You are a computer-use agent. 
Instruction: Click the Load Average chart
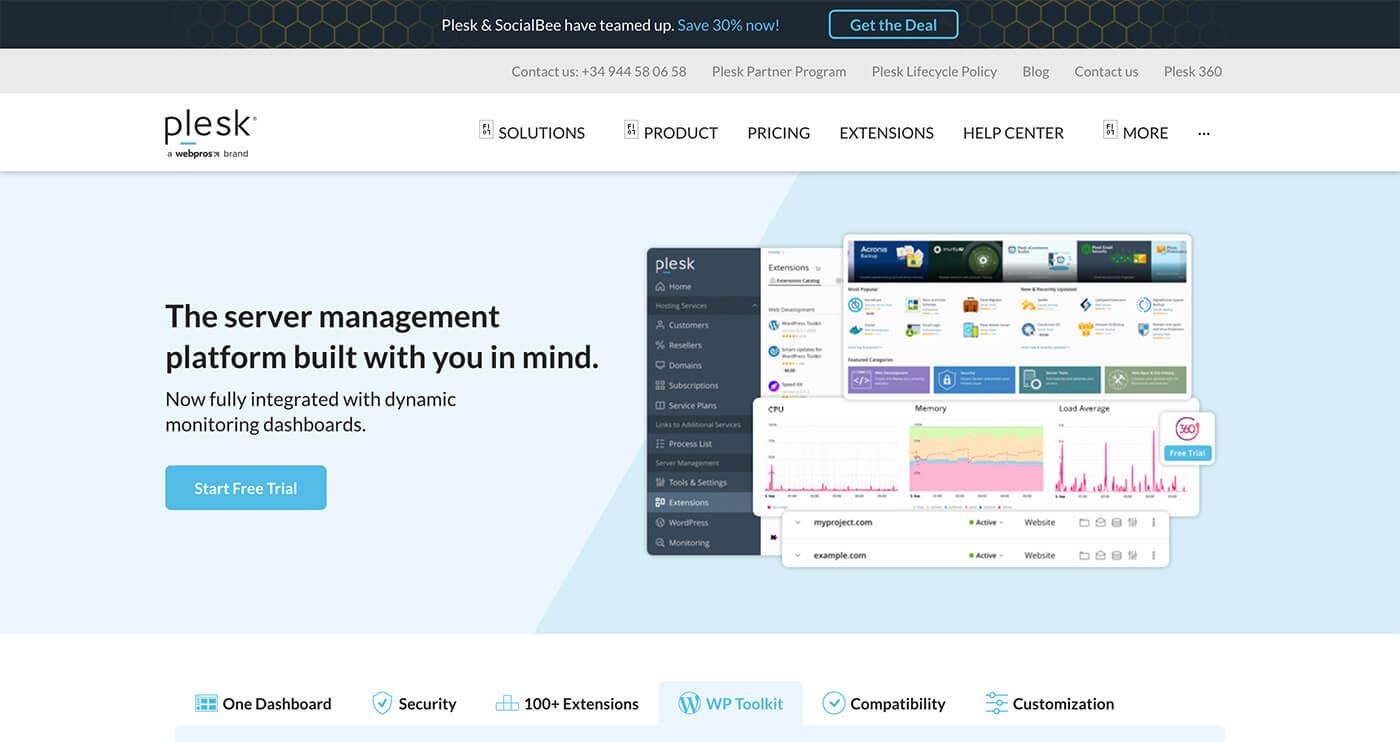tap(1122, 458)
